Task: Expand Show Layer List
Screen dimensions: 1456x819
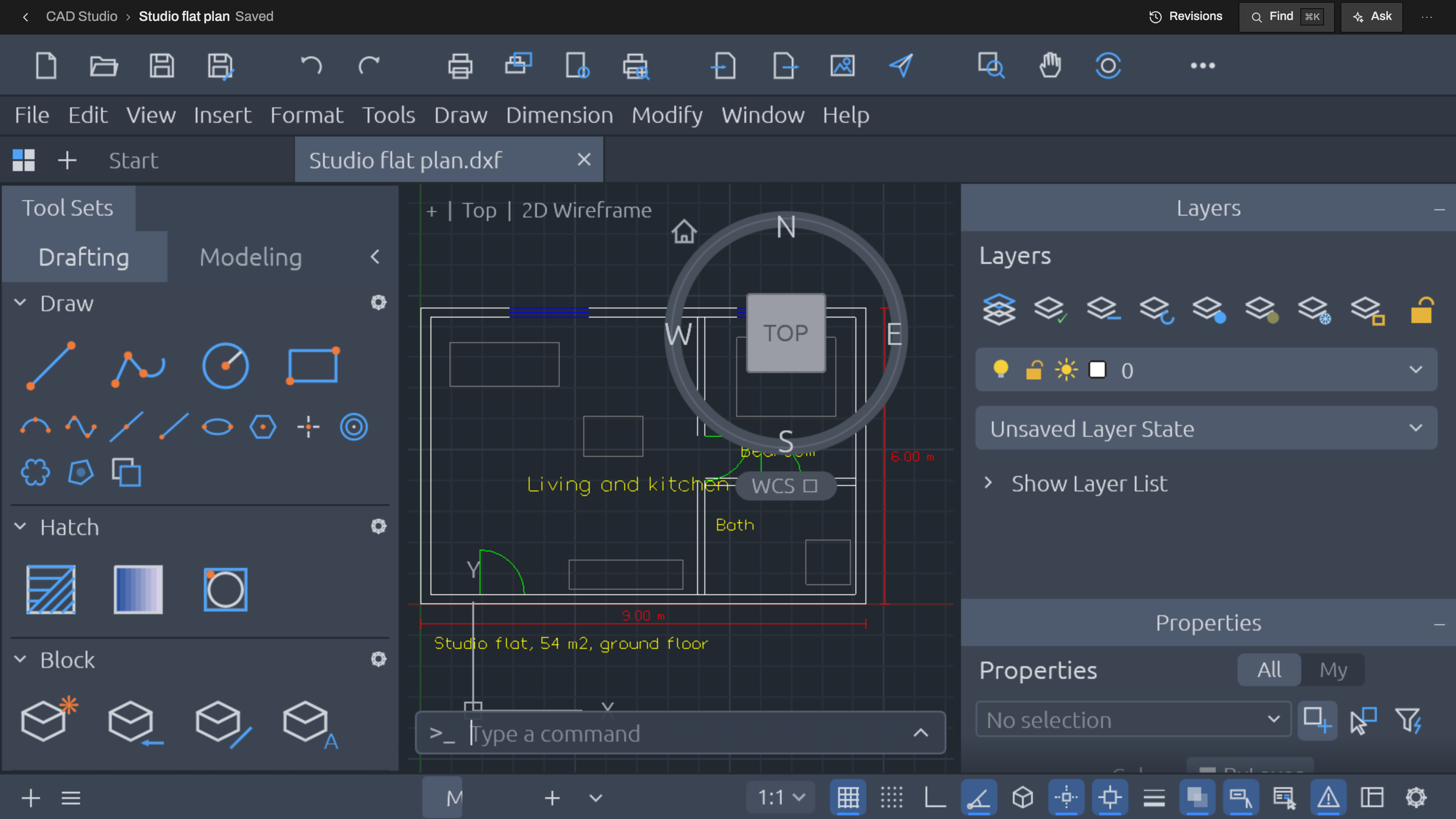Action: tap(1076, 483)
